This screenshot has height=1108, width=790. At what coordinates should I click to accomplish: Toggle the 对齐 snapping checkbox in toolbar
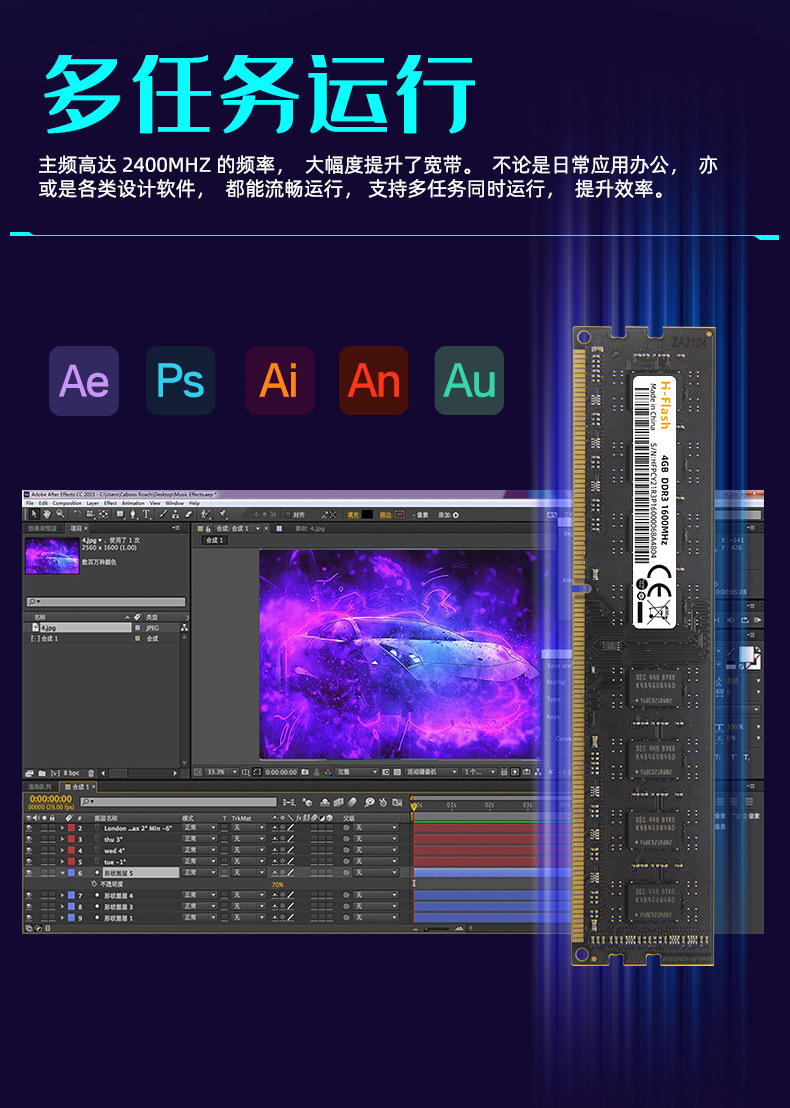288,514
